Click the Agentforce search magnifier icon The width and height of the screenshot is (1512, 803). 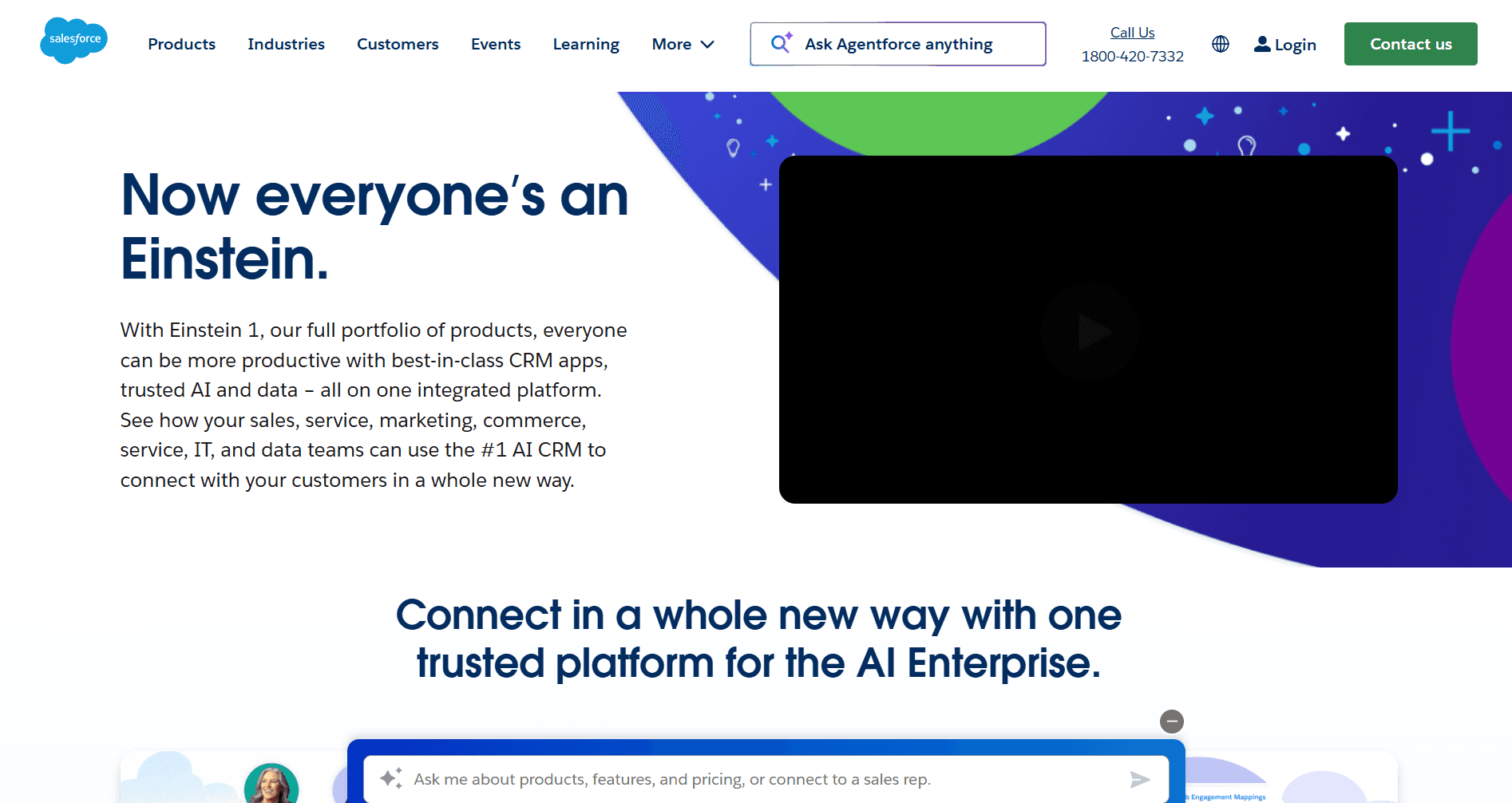[x=782, y=42]
